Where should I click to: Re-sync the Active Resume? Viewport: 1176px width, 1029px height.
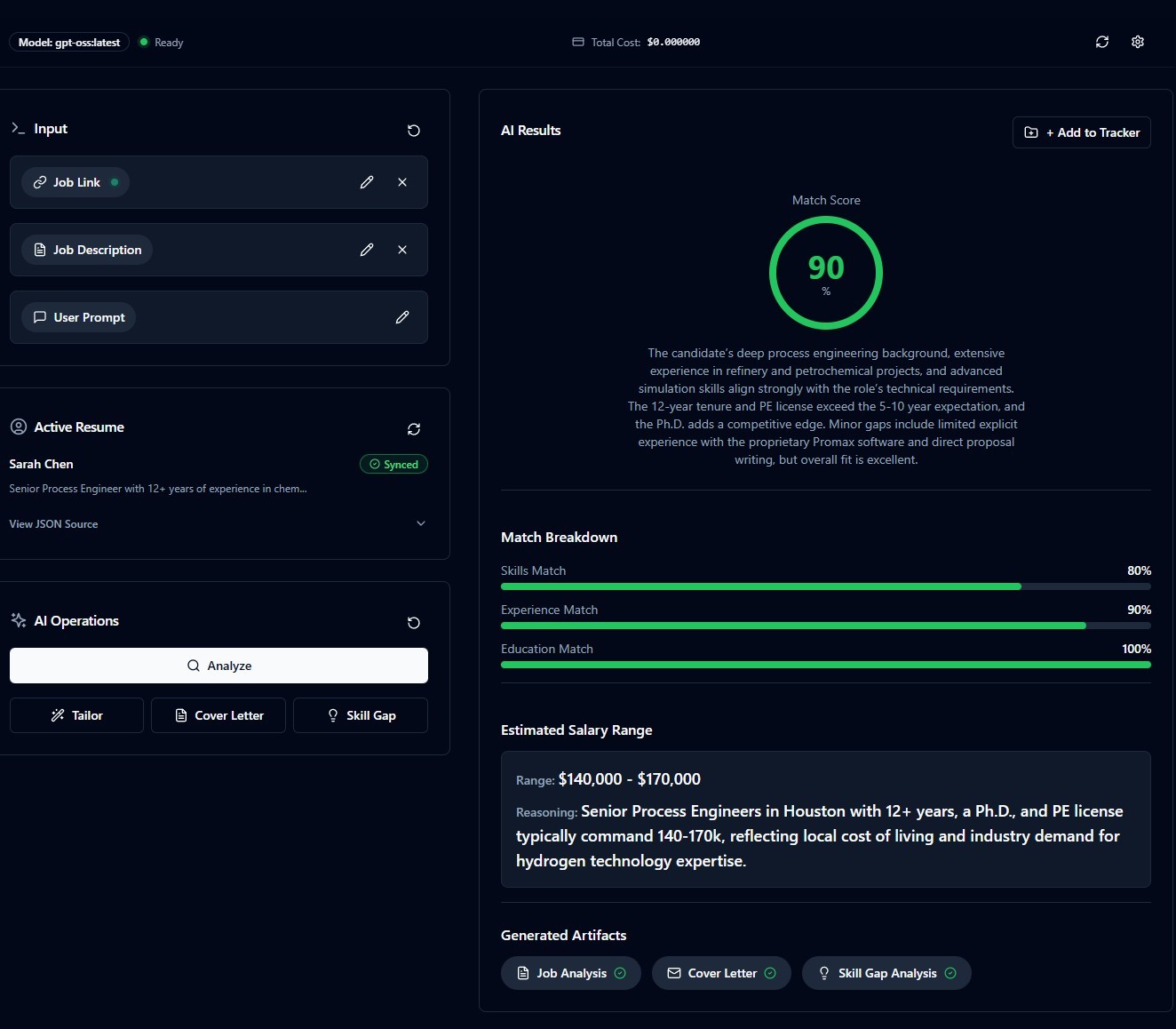[x=413, y=429]
